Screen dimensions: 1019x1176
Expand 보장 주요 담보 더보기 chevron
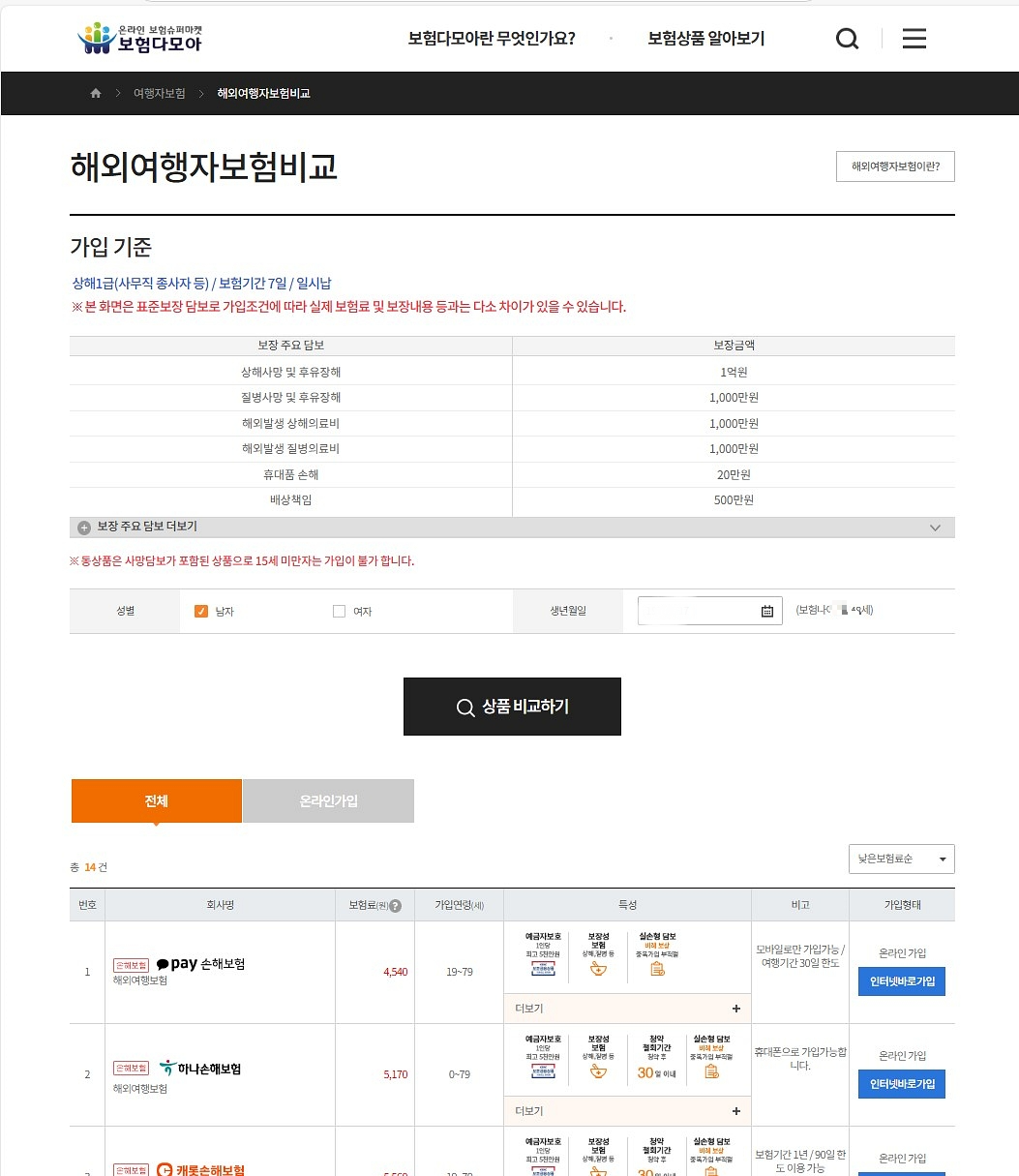tap(935, 528)
